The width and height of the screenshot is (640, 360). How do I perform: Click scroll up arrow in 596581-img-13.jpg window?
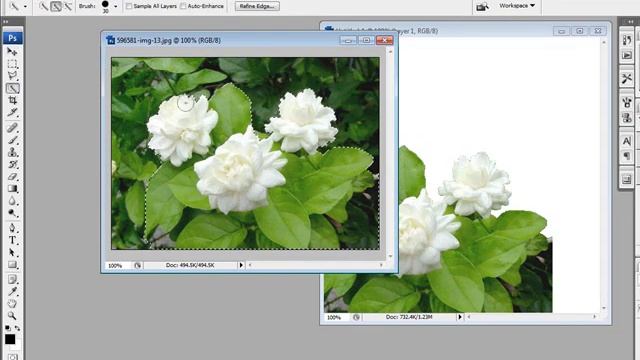point(391,52)
